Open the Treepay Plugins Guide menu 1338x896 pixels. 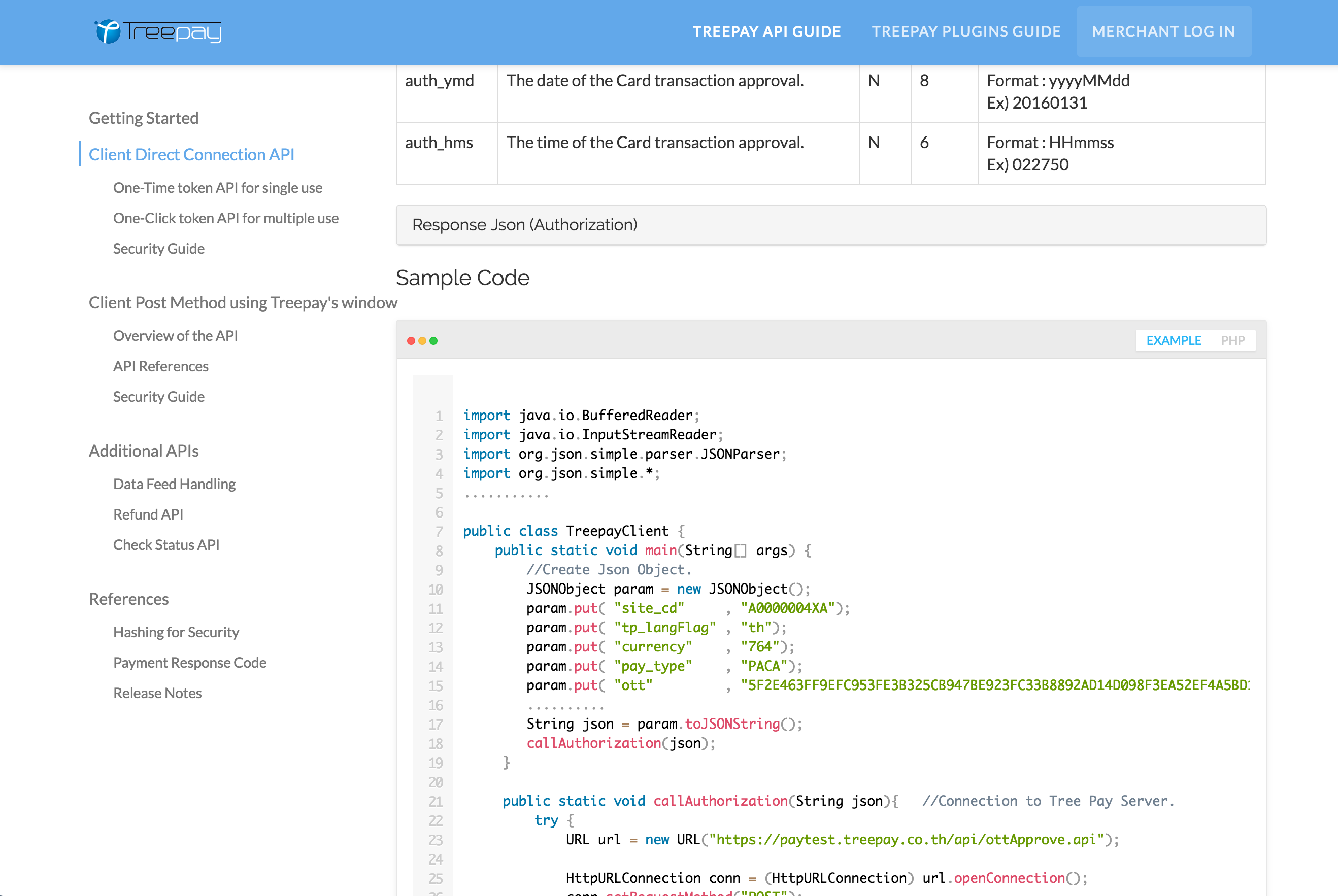[966, 31]
